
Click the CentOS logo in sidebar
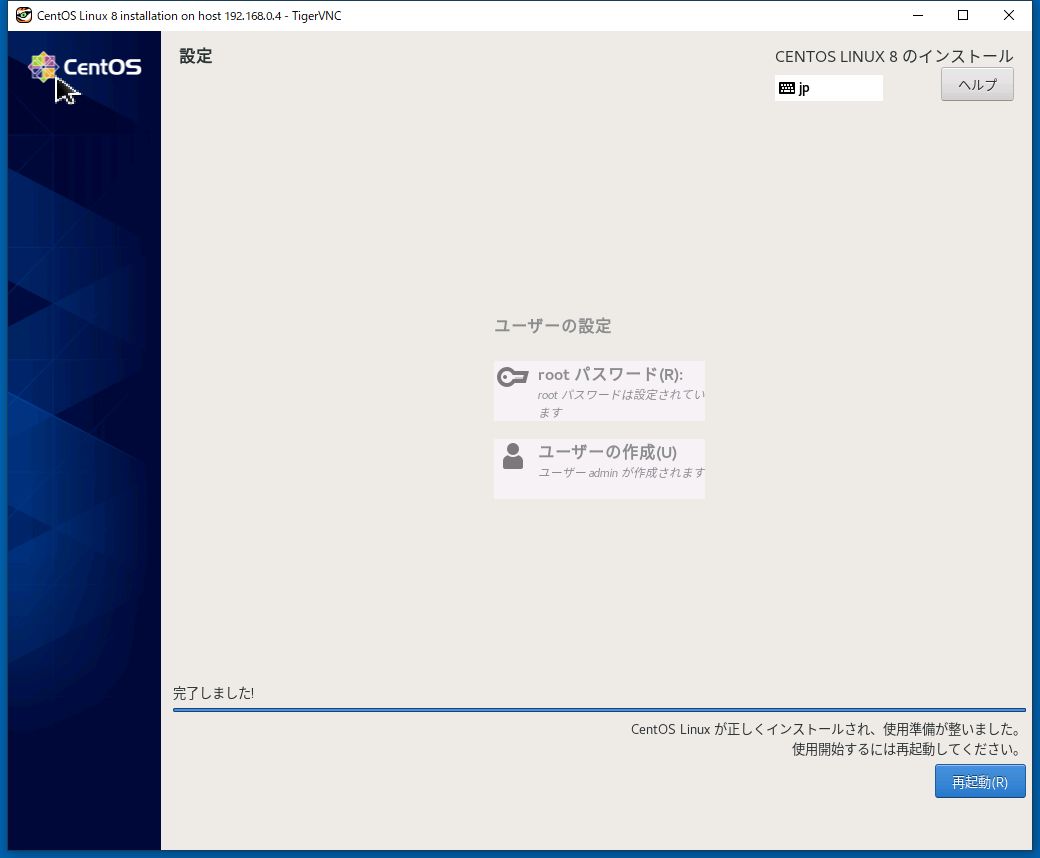pos(85,67)
